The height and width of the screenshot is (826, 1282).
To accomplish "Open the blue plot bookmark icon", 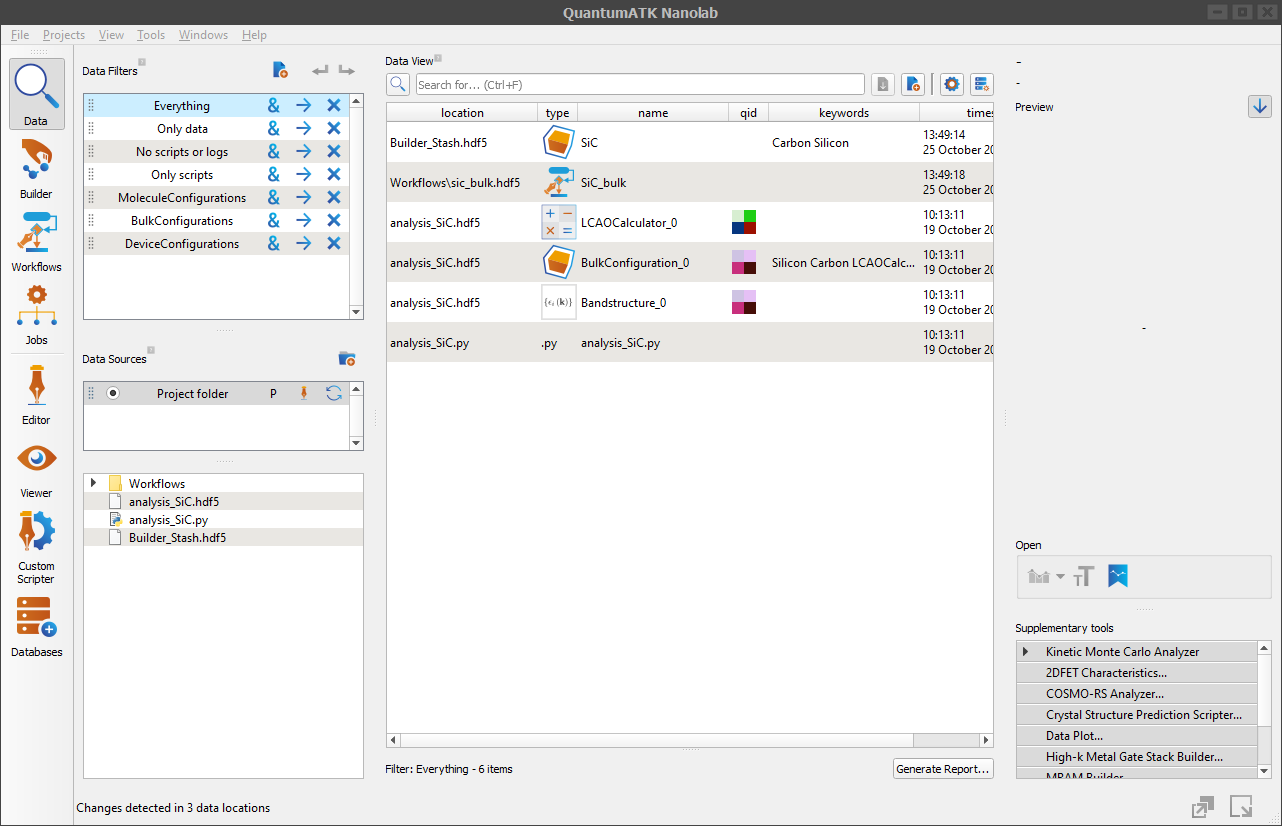I will click(x=1118, y=576).
